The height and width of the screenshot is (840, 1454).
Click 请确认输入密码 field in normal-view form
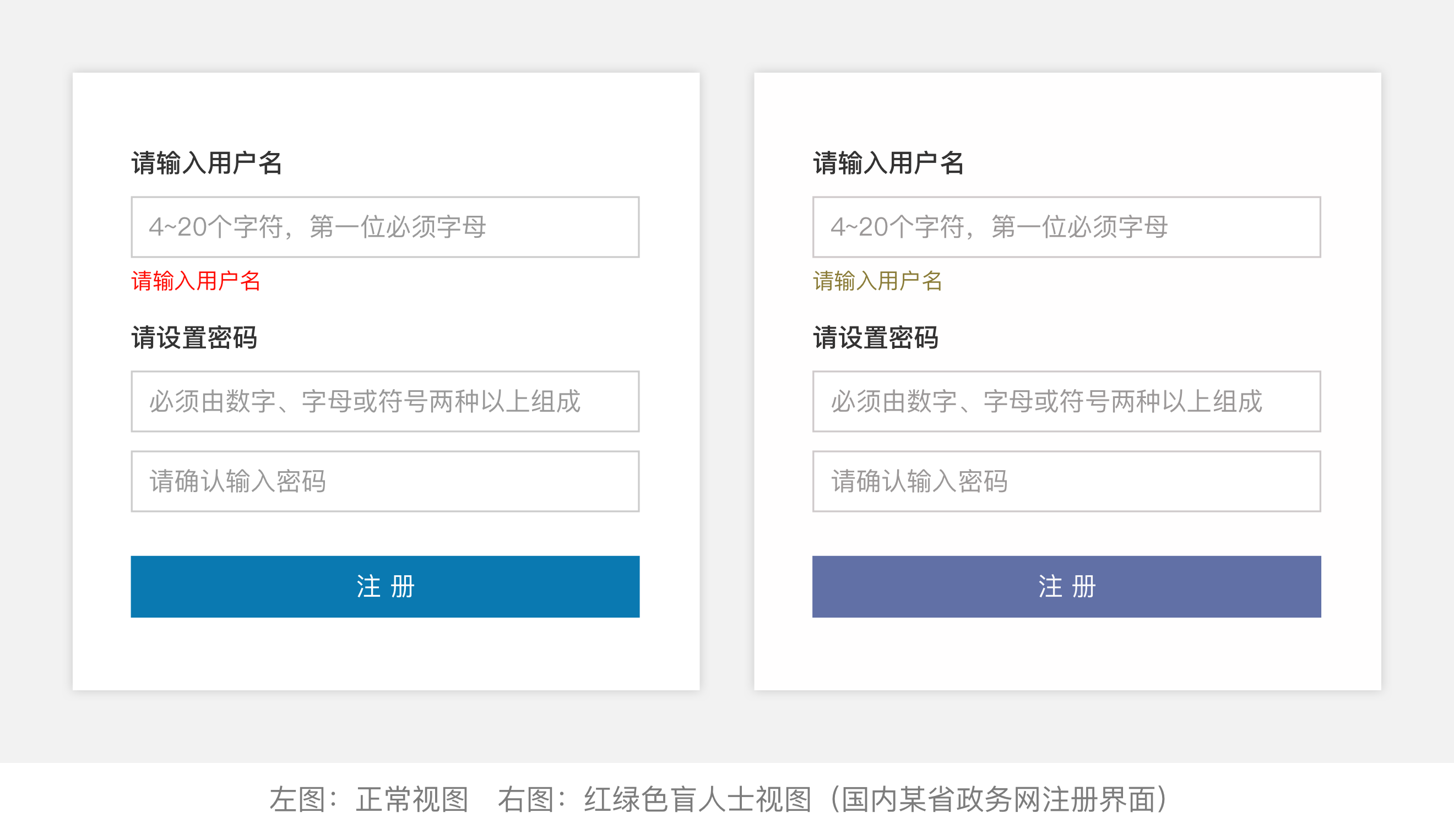(385, 481)
